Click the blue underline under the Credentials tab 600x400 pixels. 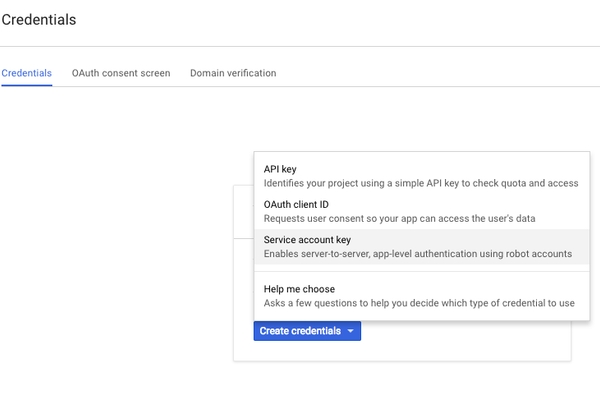[x=27, y=85]
